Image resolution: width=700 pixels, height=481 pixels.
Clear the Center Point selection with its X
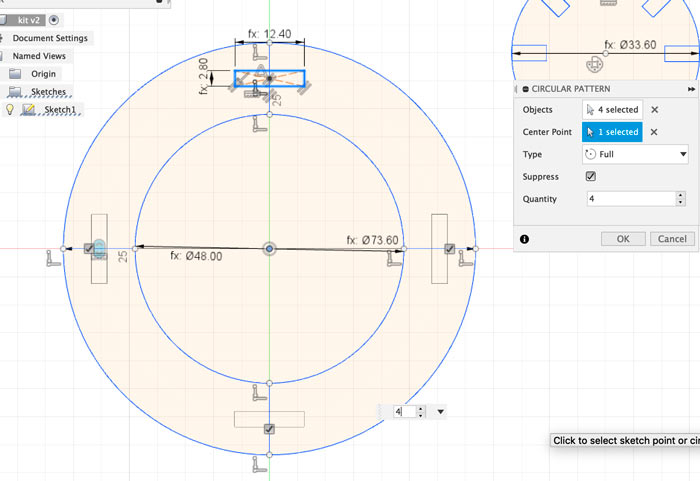654,132
